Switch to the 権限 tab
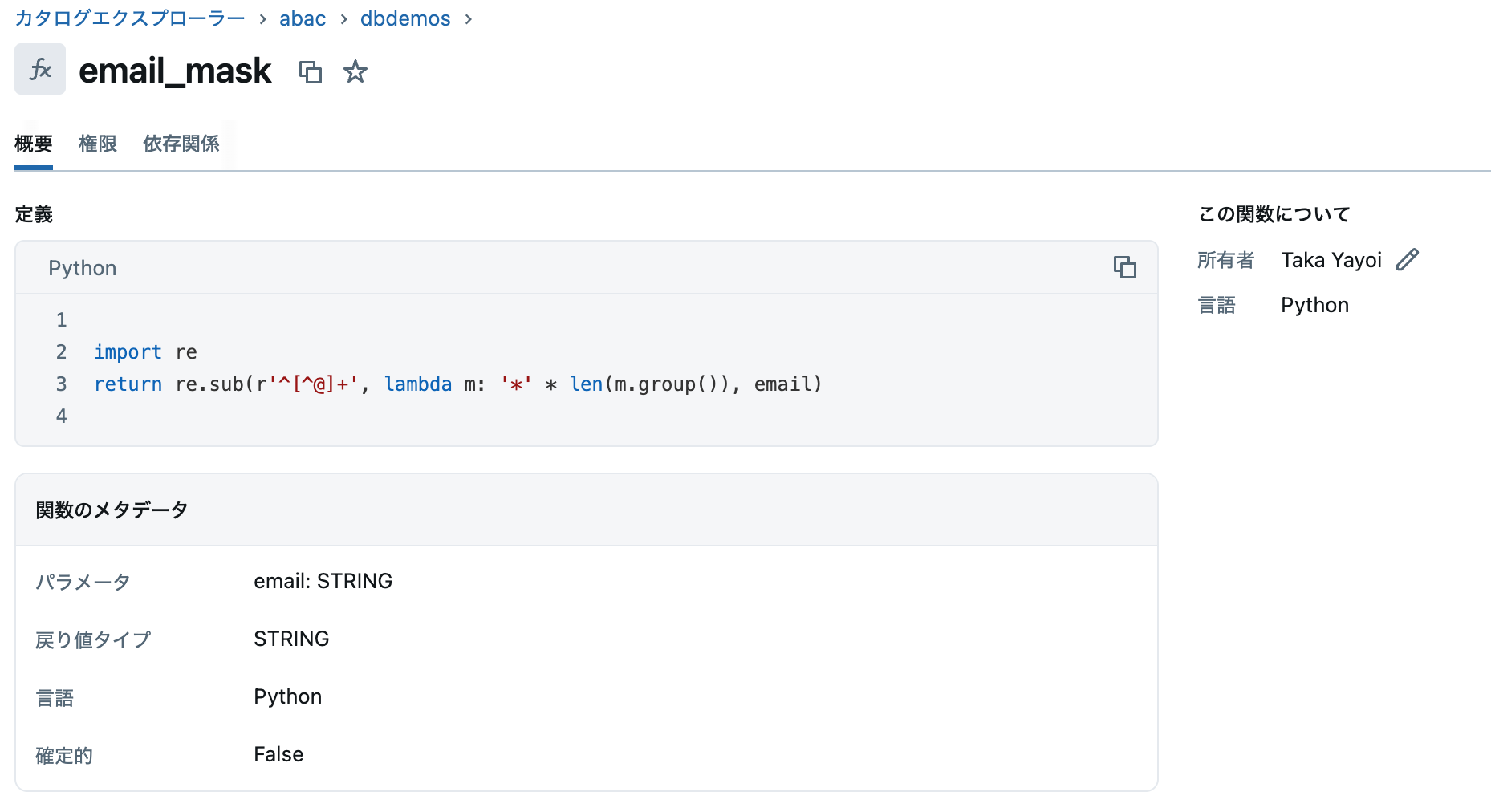Viewport: 1491px width, 812px height. 98,144
